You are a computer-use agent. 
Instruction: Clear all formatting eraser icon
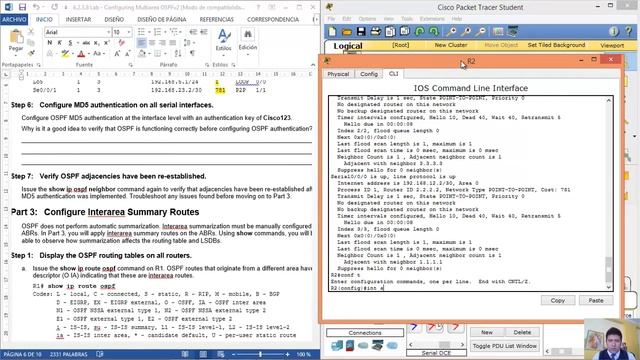point(121,42)
